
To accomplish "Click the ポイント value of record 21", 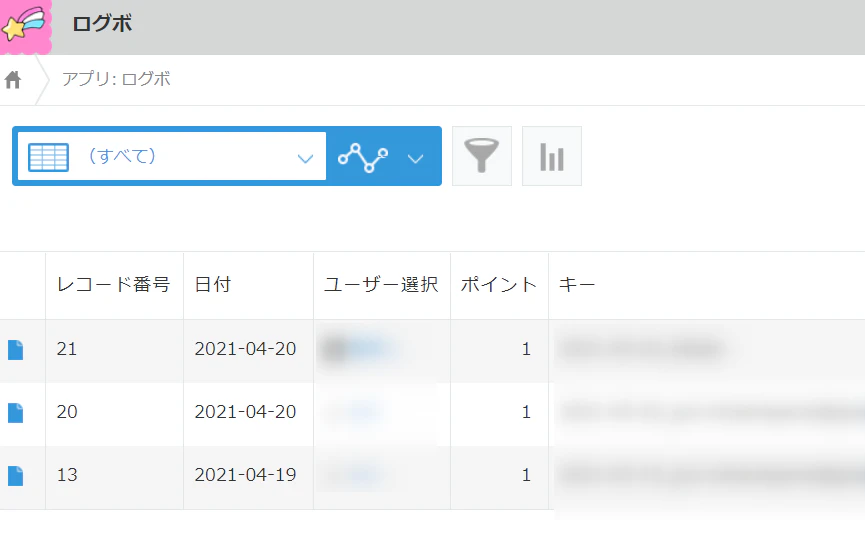I will [526, 349].
